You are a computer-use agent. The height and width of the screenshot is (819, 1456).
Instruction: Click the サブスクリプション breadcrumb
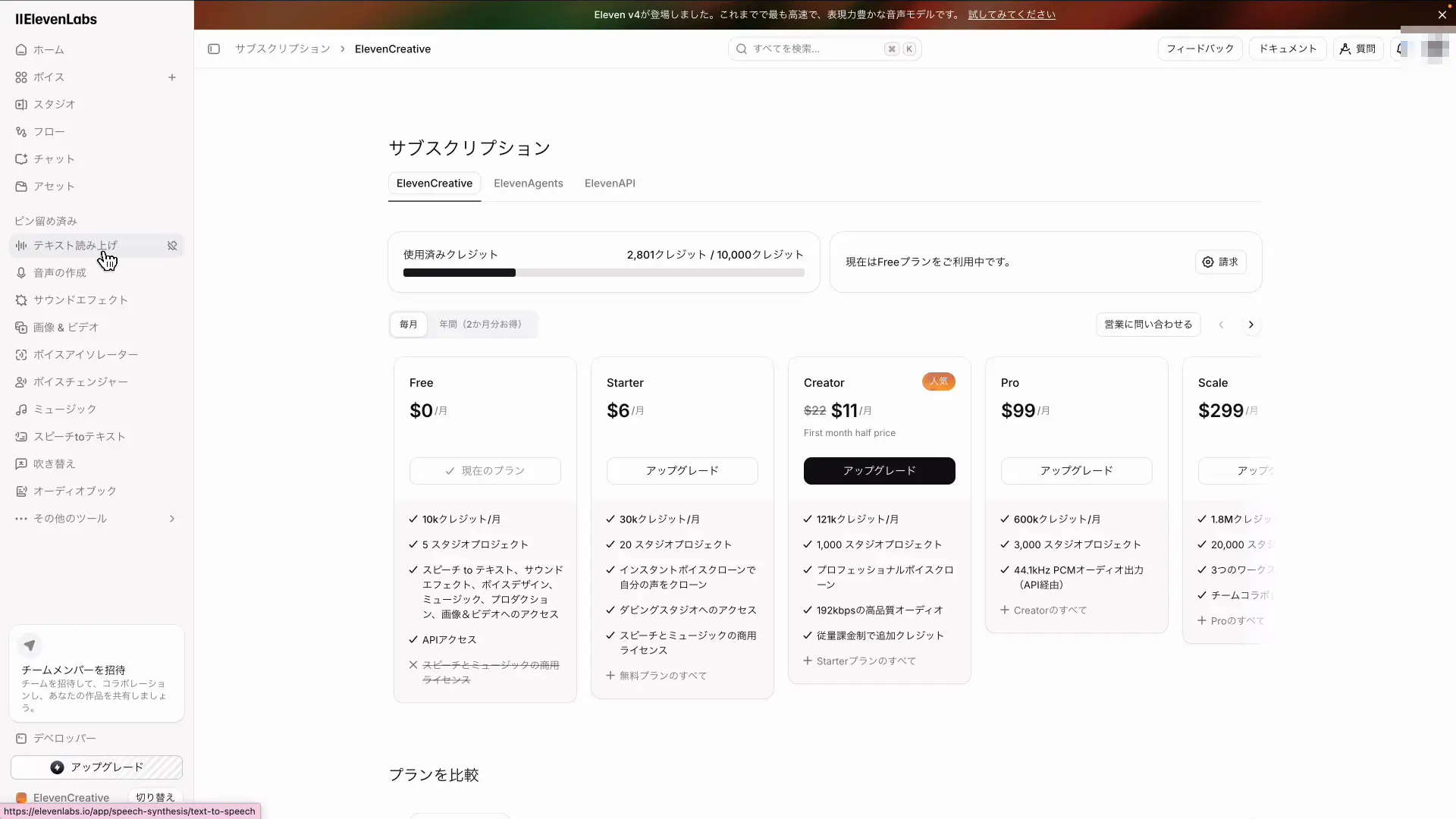pos(283,49)
